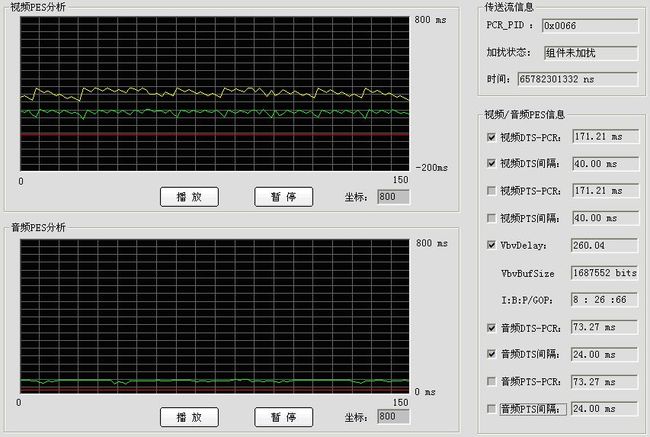650x437 pixels.
Task: Click the 坐标 field of audio PES chart
Action: pos(393,417)
